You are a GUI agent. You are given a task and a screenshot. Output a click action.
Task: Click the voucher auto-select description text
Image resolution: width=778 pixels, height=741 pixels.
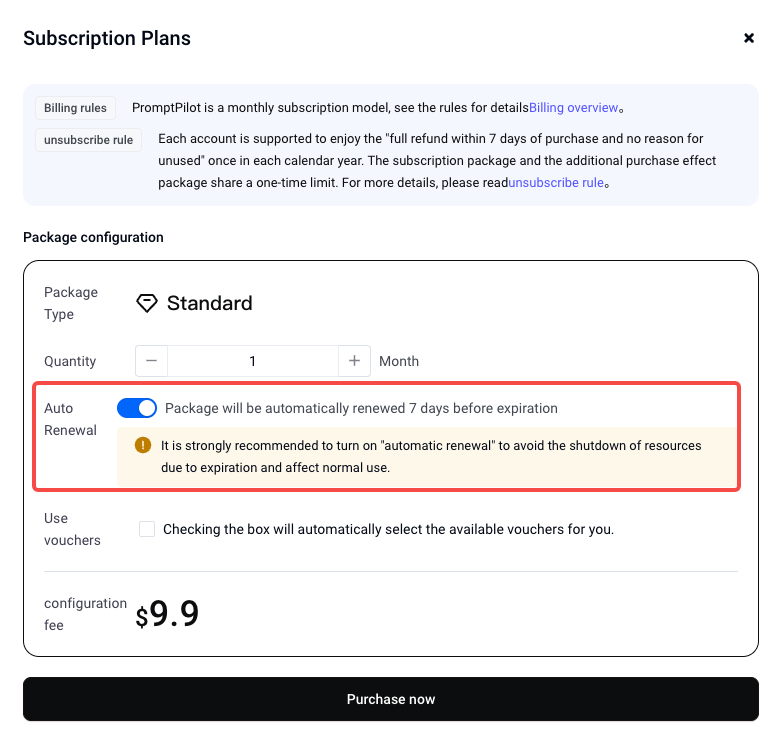pyautogui.click(x=388, y=529)
